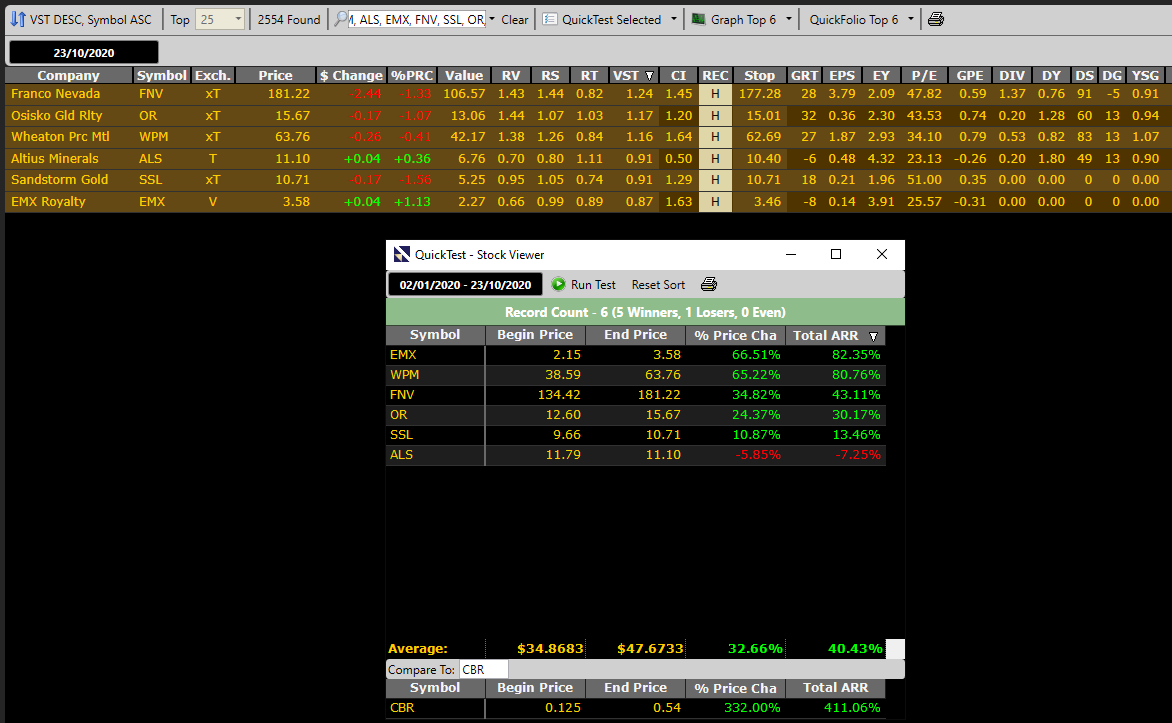The height and width of the screenshot is (723, 1172).
Task: Print QuickTest results via its printer icon
Action: point(709,284)
